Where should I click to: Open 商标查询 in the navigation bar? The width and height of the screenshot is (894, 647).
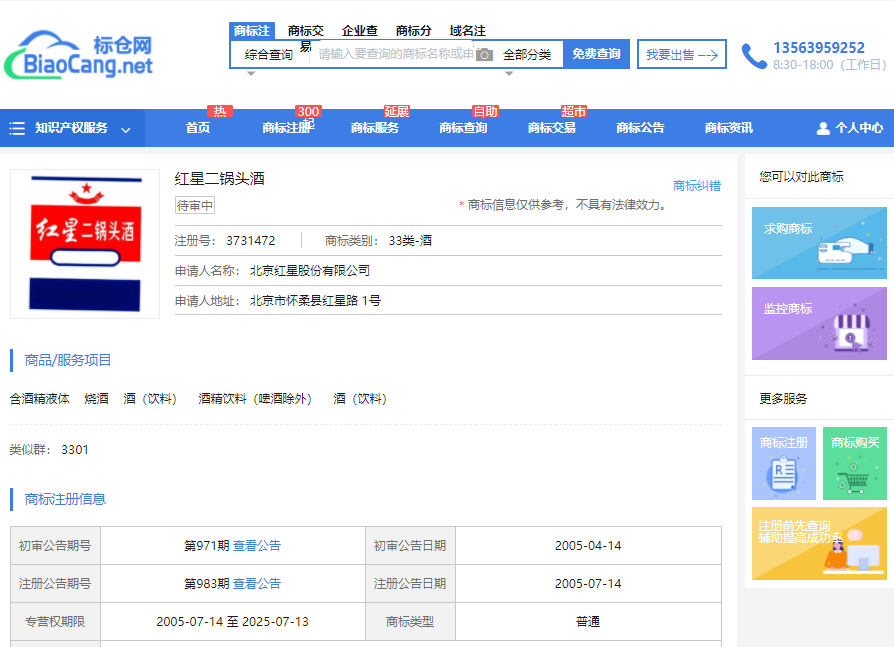(x=464, y=128)
